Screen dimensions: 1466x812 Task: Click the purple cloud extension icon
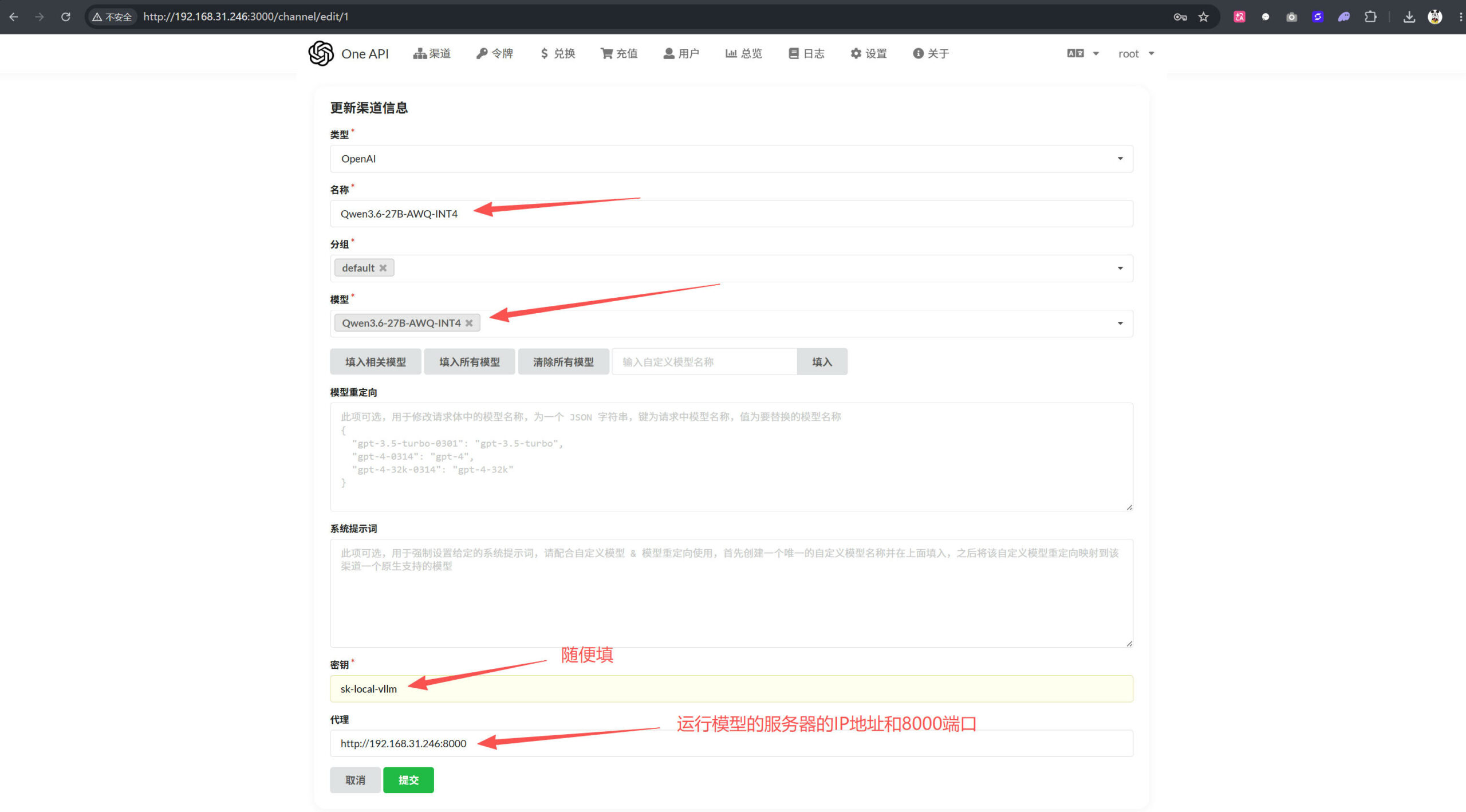[1344, 17]
